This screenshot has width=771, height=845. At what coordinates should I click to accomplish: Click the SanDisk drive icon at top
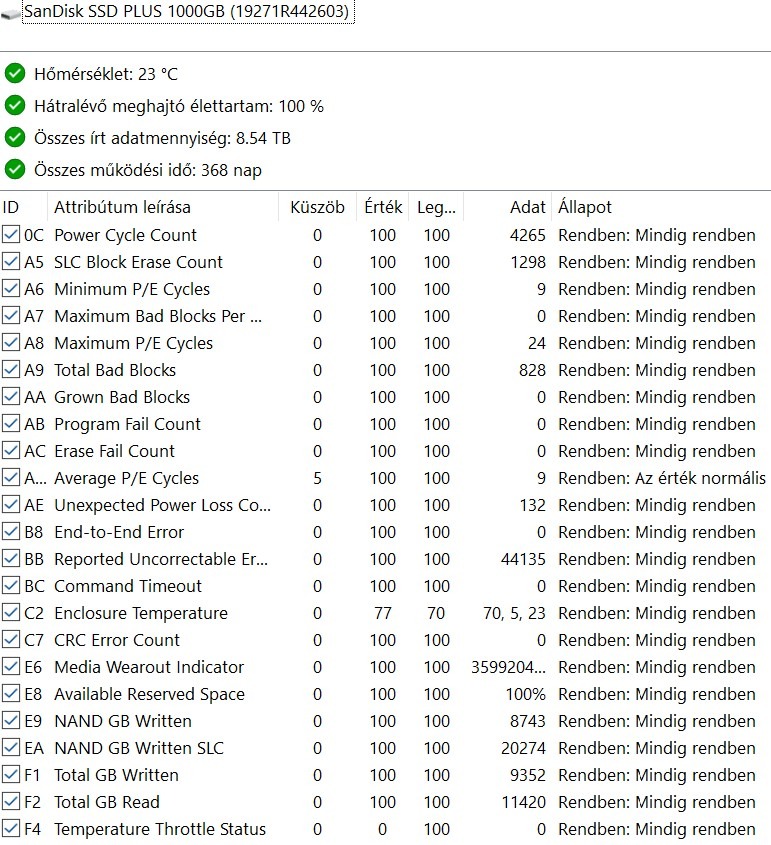click(10, 13)
